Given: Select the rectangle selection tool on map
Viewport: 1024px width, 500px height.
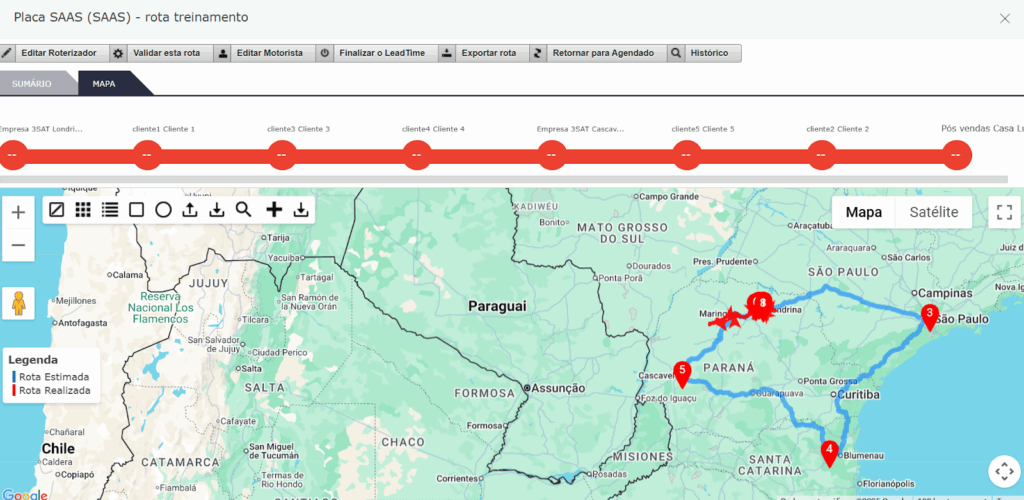Looking at the screenshot, I should click(x=137, y=210).
